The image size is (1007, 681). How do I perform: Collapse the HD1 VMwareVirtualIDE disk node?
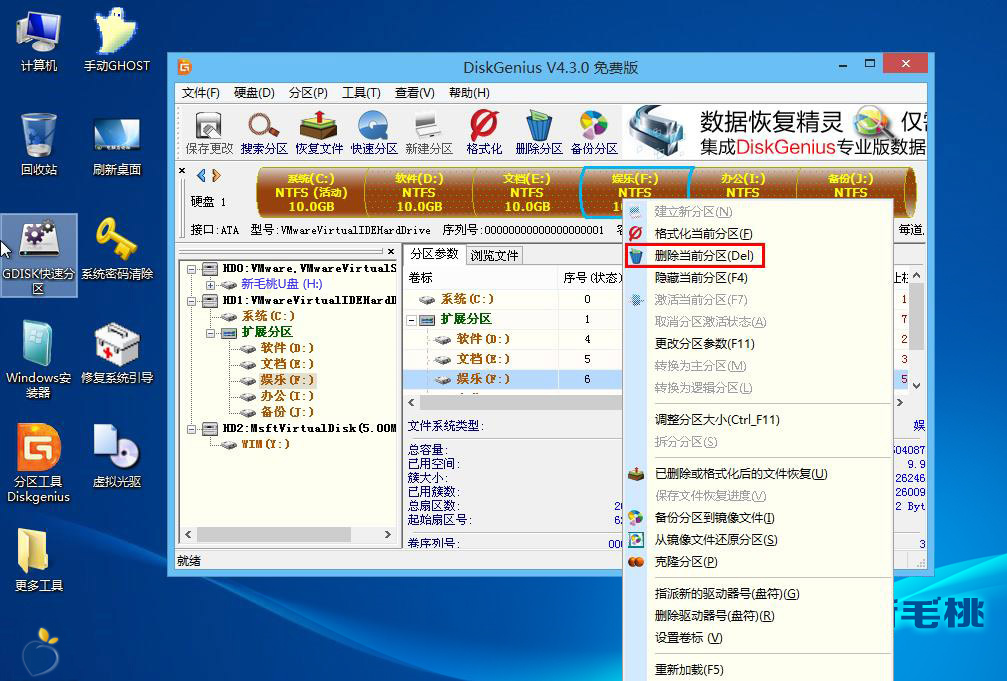[191, 301]
